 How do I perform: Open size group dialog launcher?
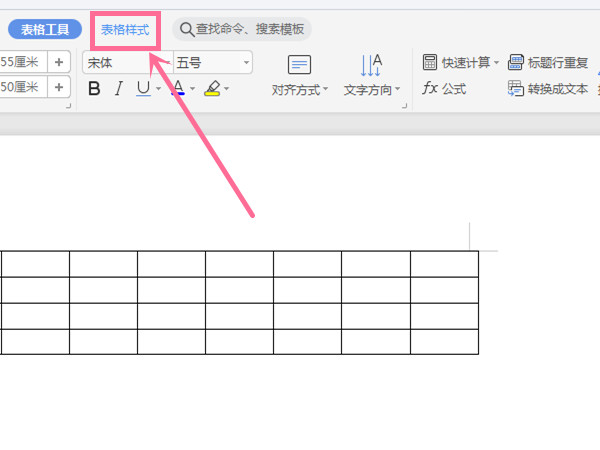coord(68,106)
